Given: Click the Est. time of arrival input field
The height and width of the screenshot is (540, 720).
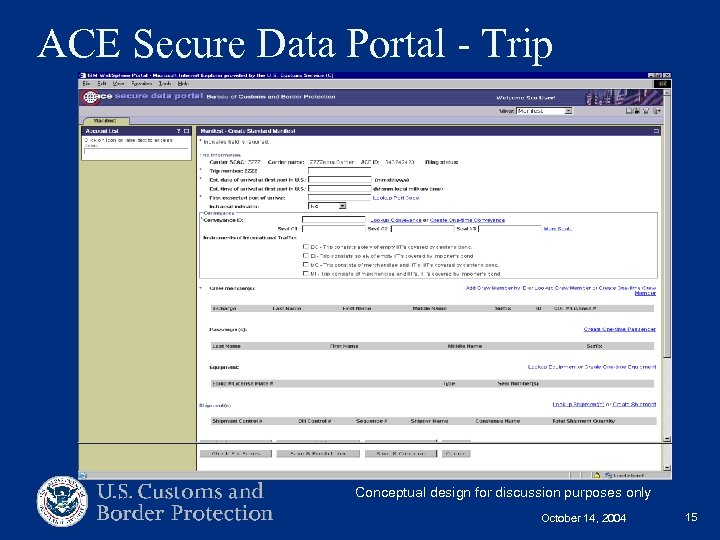Looking at the screenshot, I should (x=339, y=189).
